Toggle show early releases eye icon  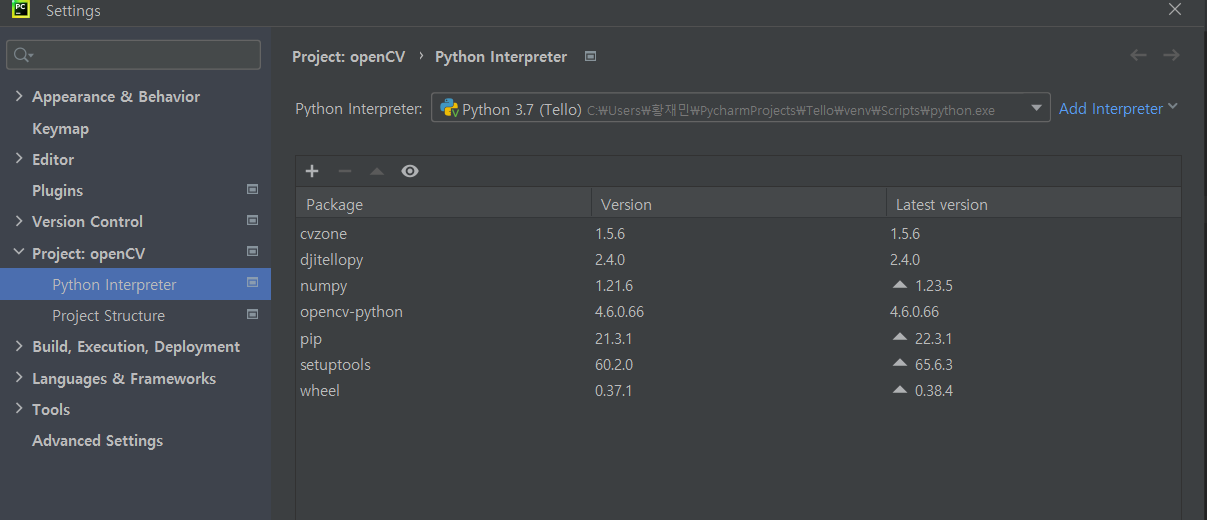(x=410, y=171)
